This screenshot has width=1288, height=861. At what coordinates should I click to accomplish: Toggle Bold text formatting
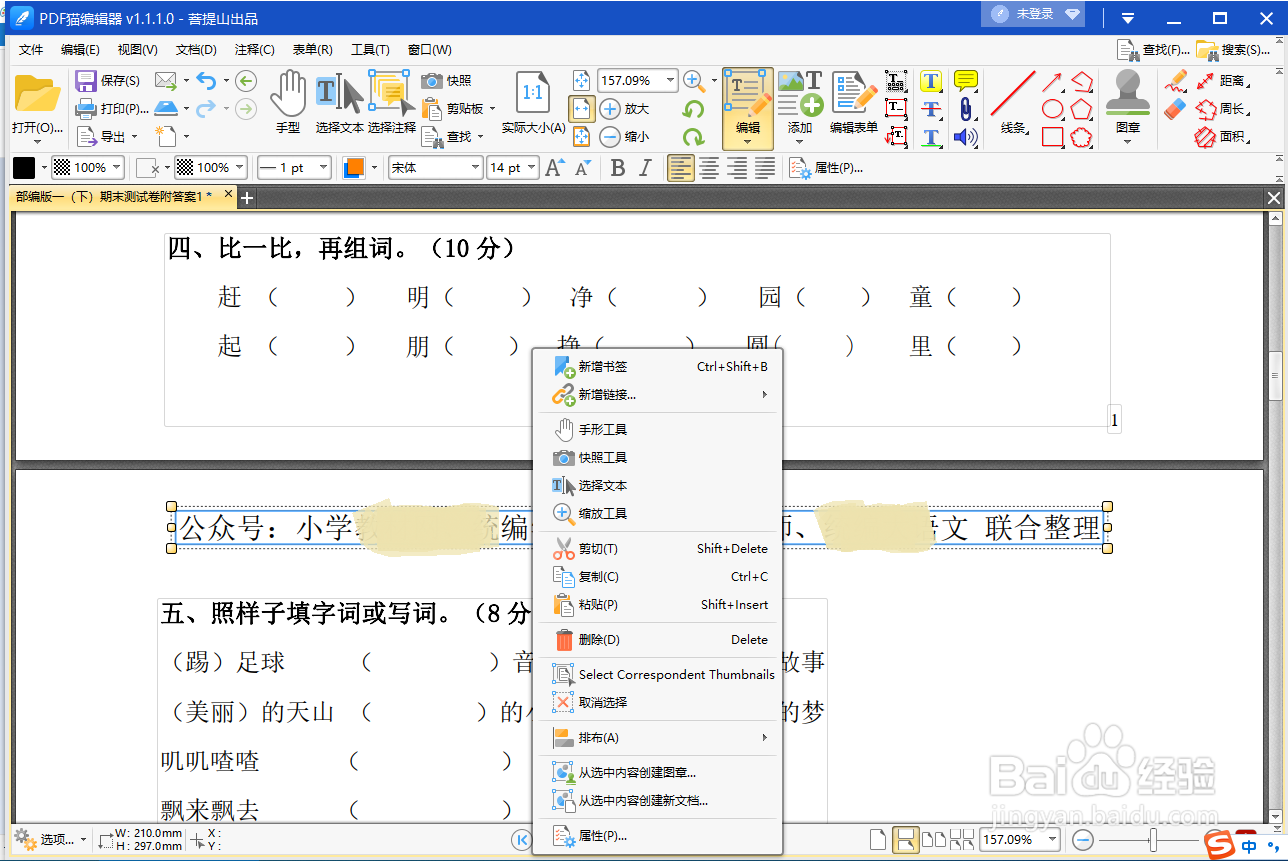[618, 168]
